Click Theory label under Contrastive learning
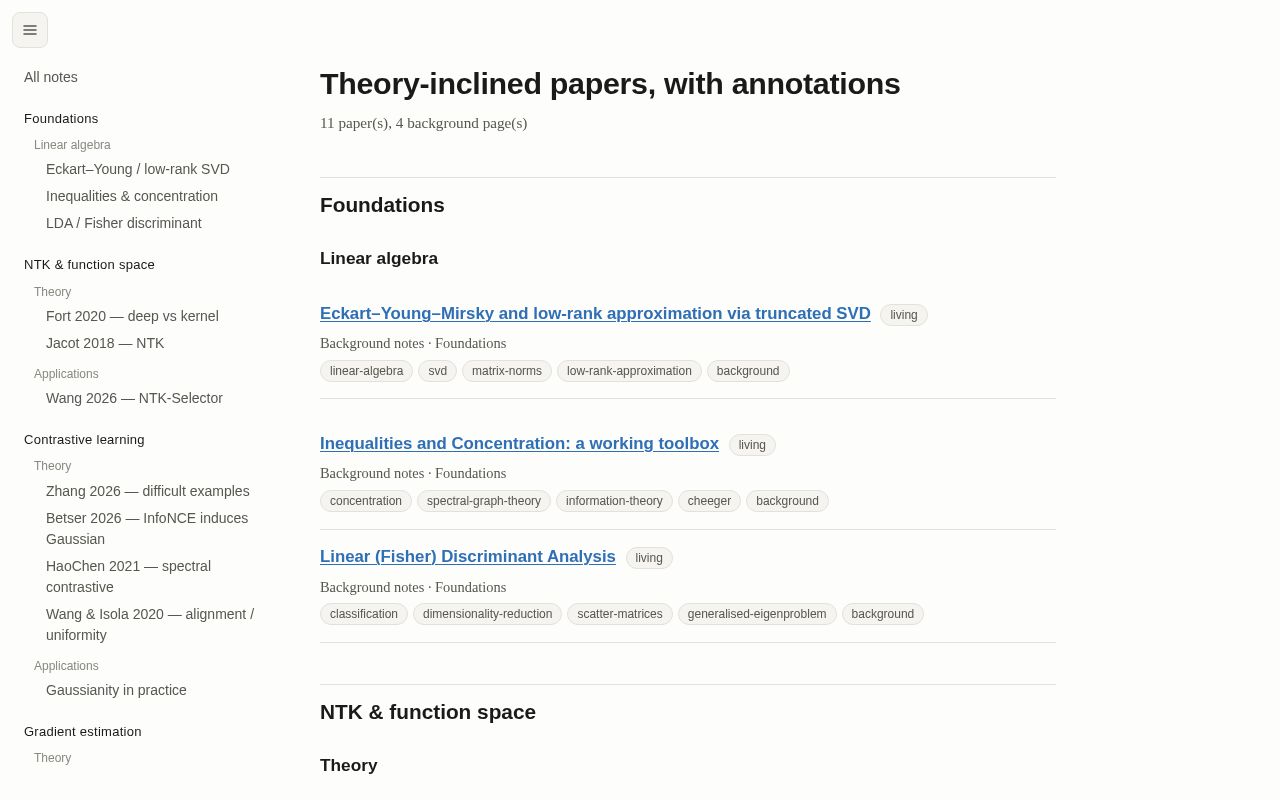This screenshot has height=800, width=1280. pos(52,466)
